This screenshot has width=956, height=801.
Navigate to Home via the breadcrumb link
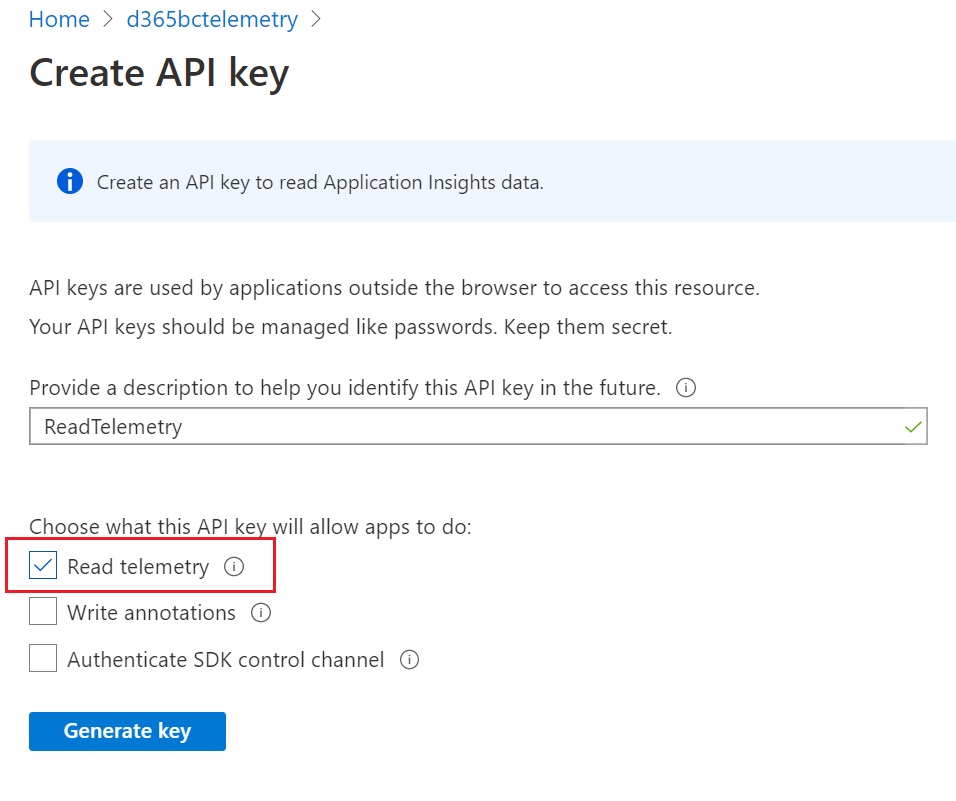point(58,19)
